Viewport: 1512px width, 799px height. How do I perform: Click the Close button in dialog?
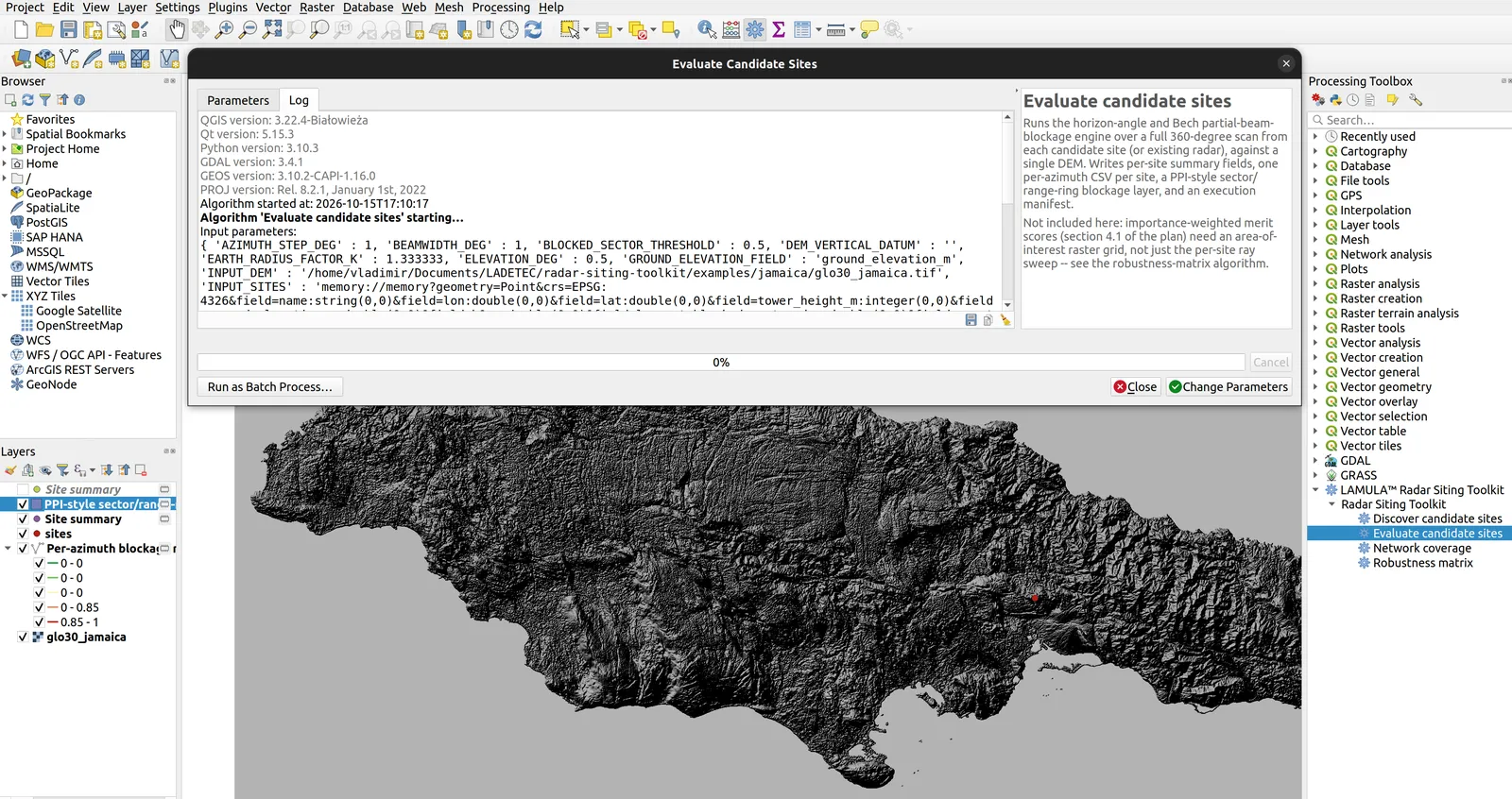[x=1135, y=387]
